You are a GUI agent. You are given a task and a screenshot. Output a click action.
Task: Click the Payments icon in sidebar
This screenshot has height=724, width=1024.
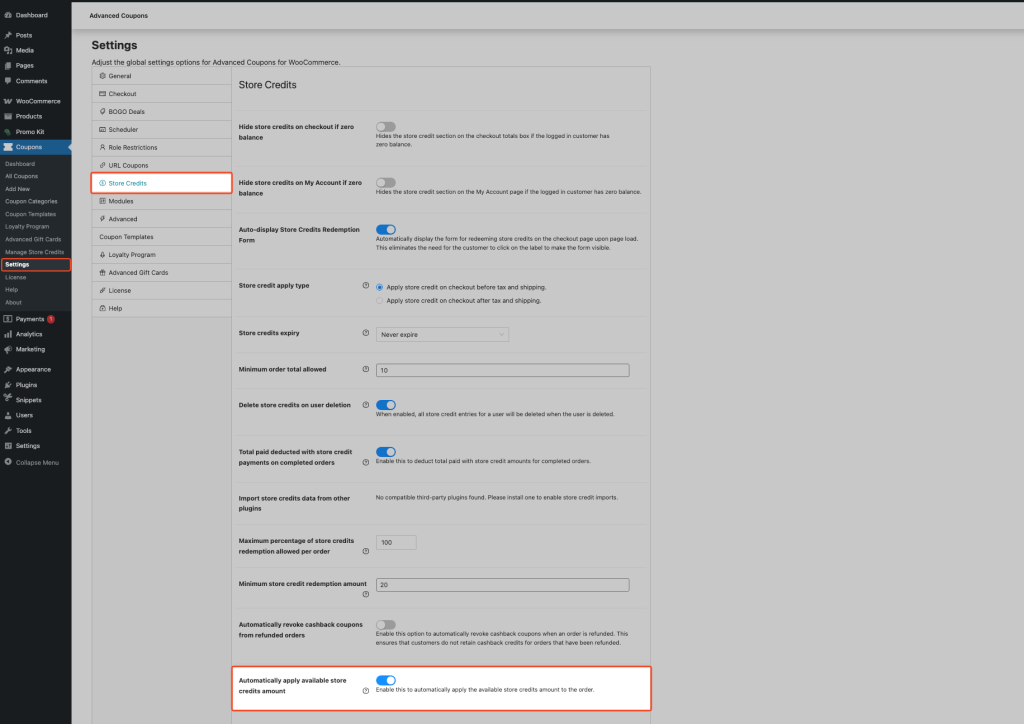click(8, 319)
